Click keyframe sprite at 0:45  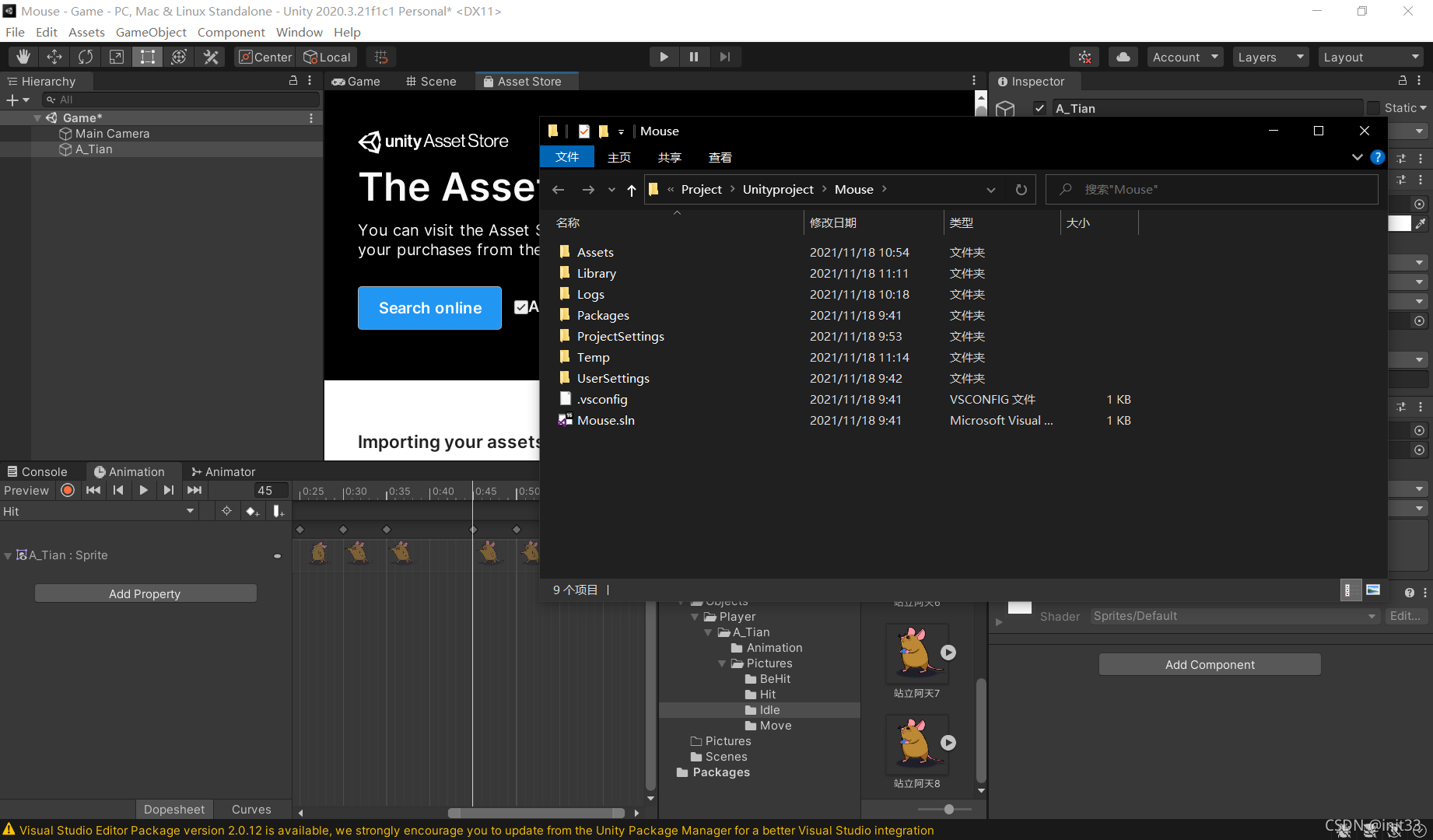[489, 552]
